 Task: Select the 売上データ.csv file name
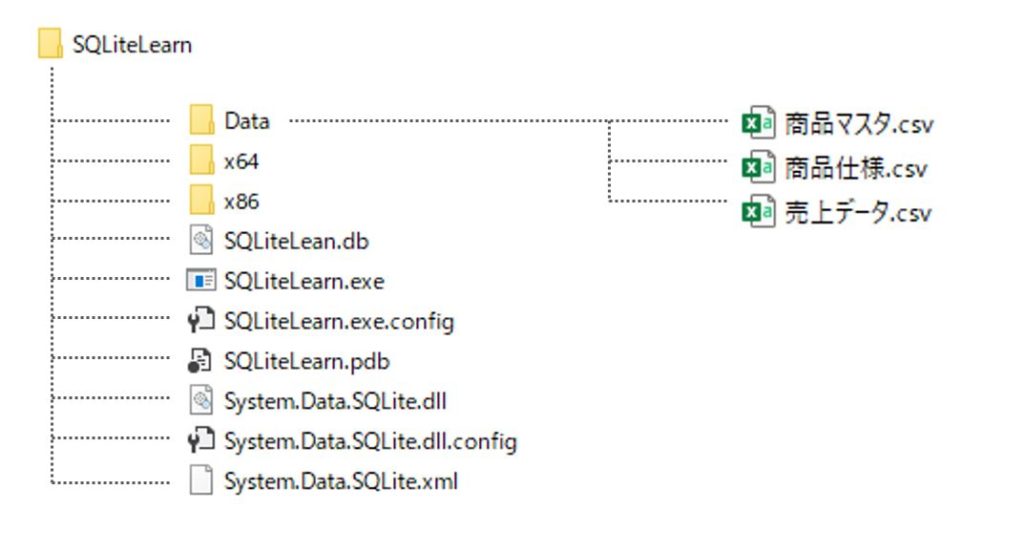tap(858, 212)
